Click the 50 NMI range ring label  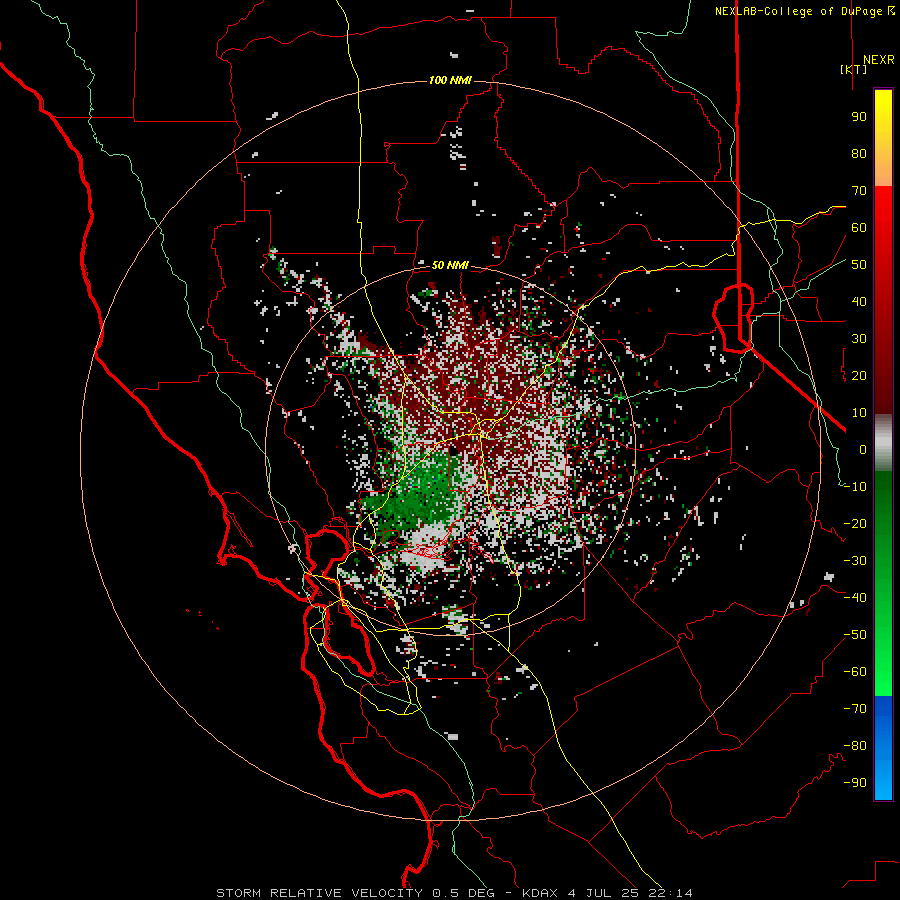[450, 265]
